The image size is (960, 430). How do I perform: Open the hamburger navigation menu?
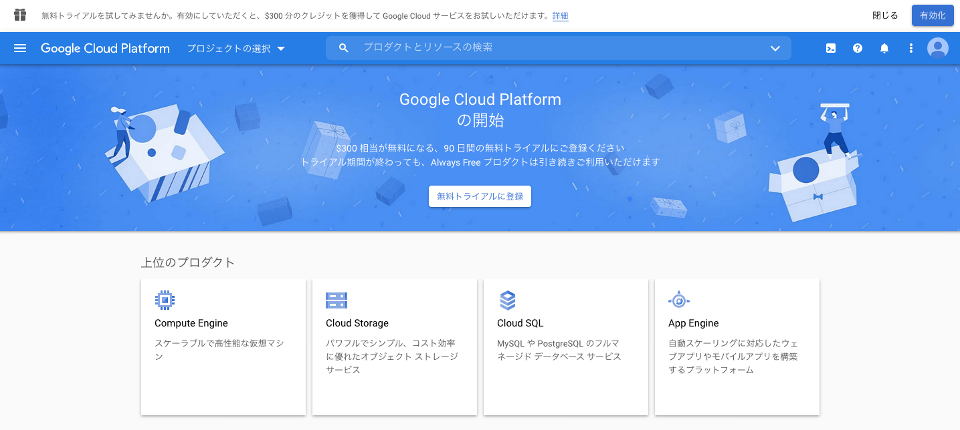tap(20, 48)
